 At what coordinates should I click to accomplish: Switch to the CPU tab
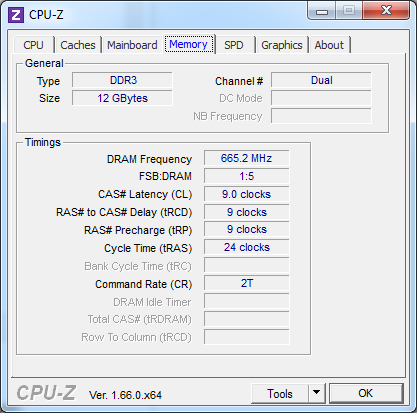point(33,45)
